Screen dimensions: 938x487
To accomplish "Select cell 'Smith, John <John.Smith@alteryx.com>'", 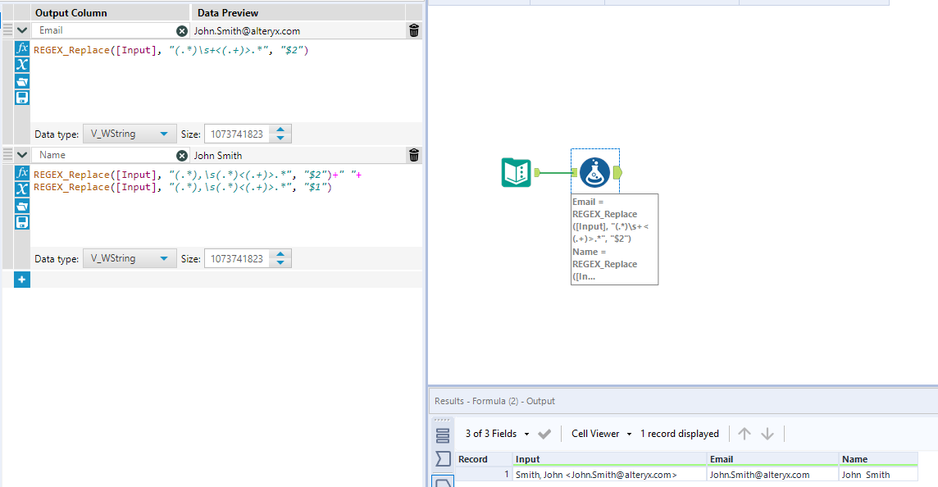I will coord(610,474).
